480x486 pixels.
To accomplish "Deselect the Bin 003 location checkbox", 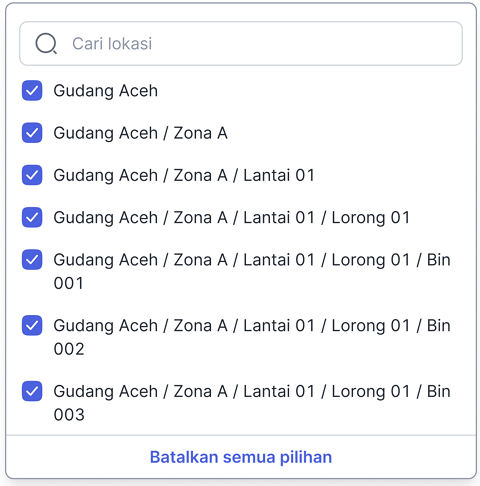I will tap(32, 391).
